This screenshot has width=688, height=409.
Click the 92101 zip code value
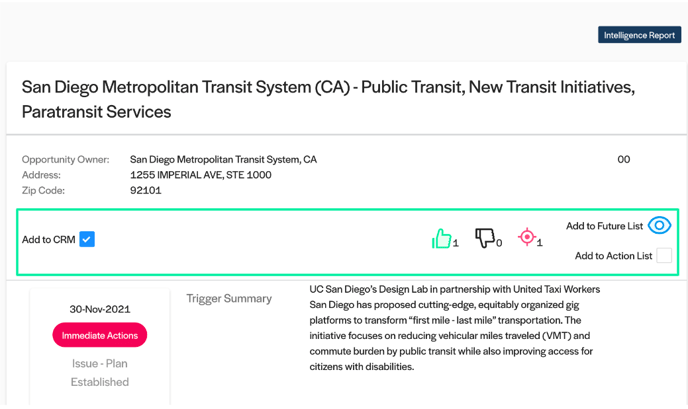146,190
